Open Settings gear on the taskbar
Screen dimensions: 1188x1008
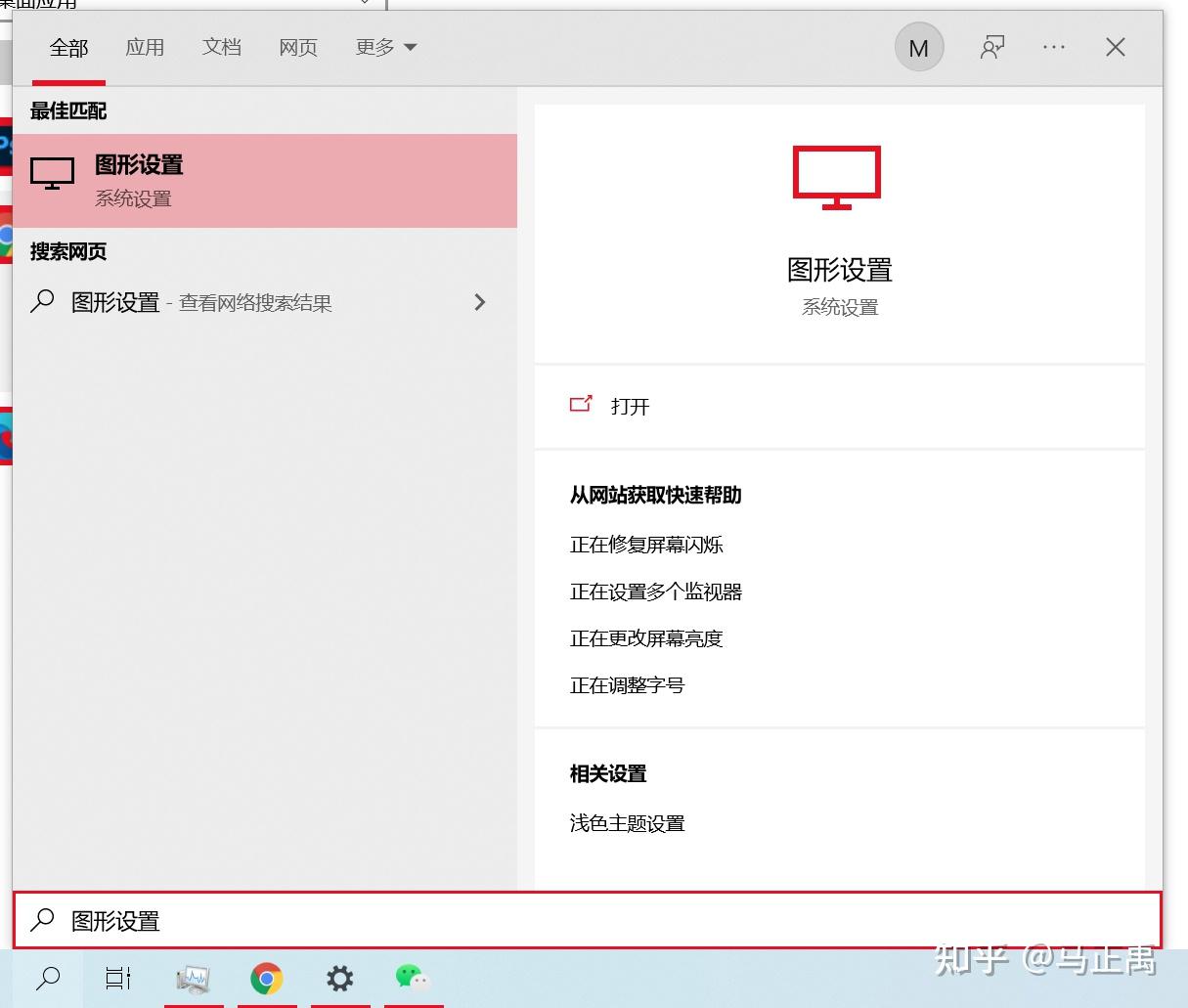(x=340, y=978)
